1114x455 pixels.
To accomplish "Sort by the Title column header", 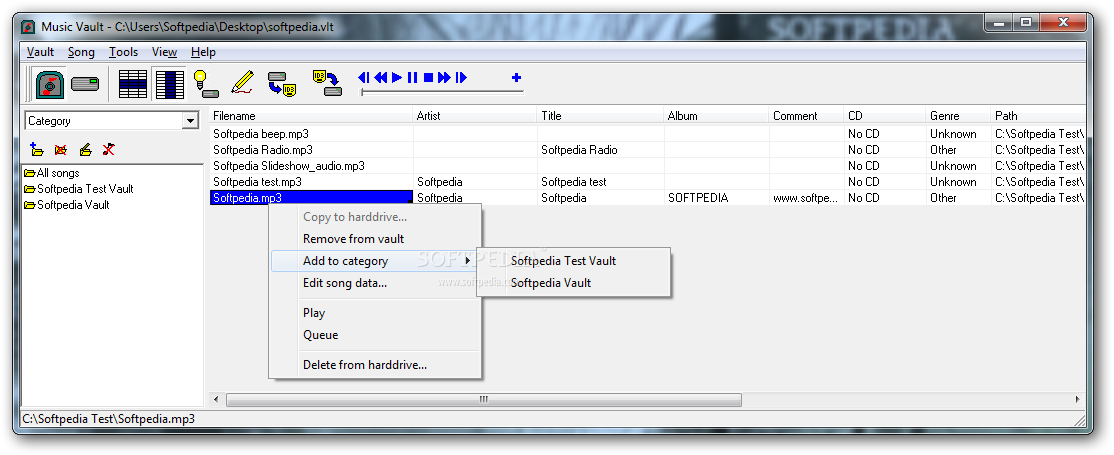I will click(600, 116).
